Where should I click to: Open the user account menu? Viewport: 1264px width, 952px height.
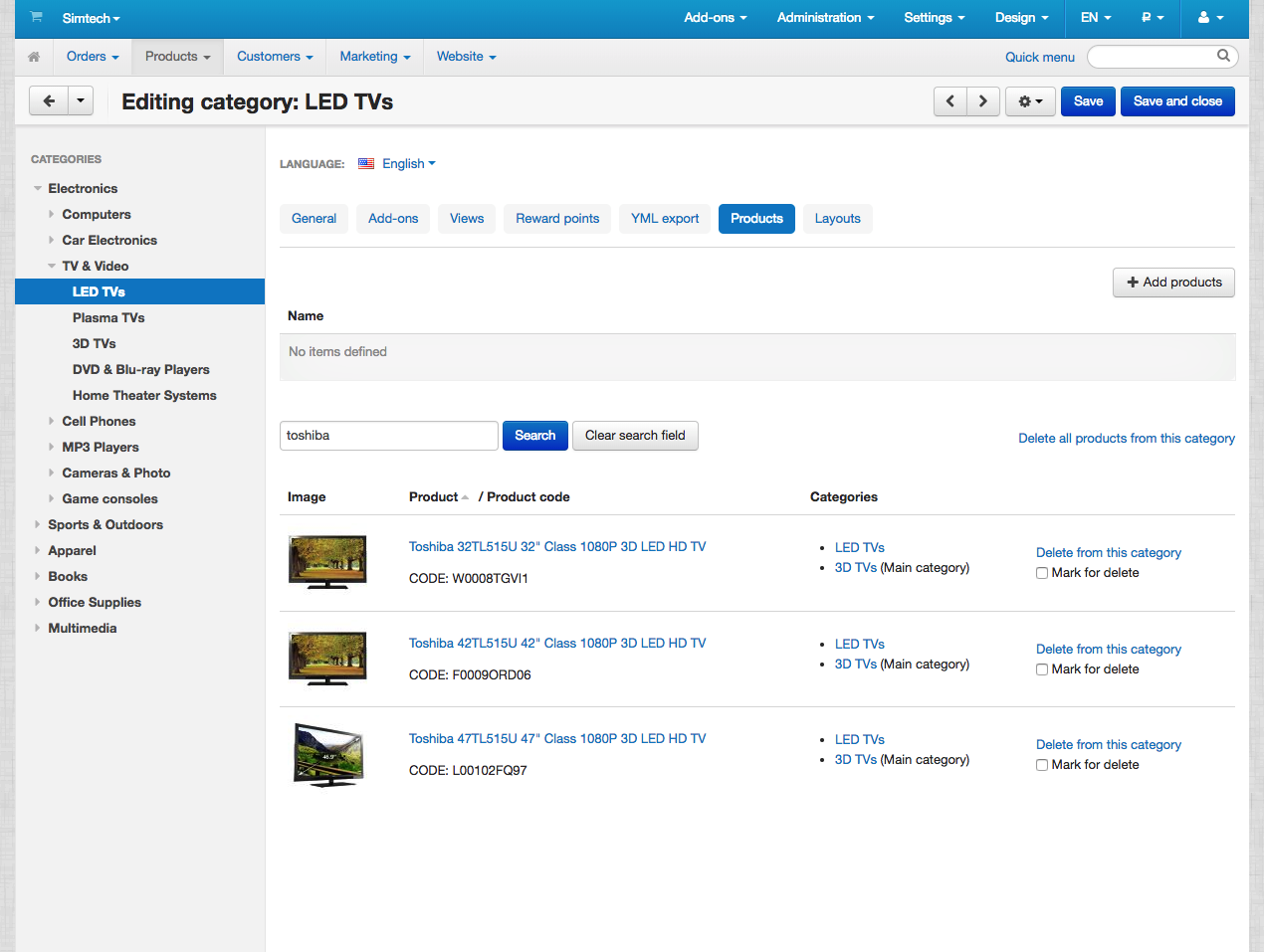coord(1210,18)
